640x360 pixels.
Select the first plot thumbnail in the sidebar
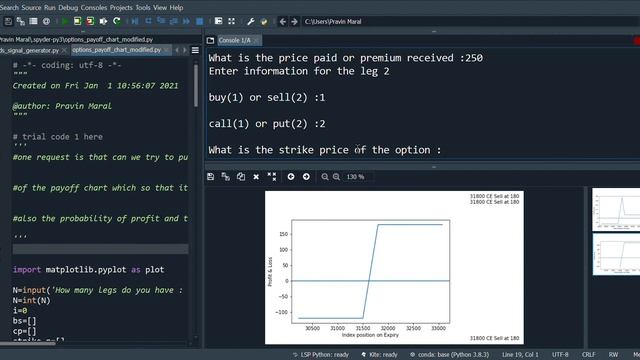(616, 210)
